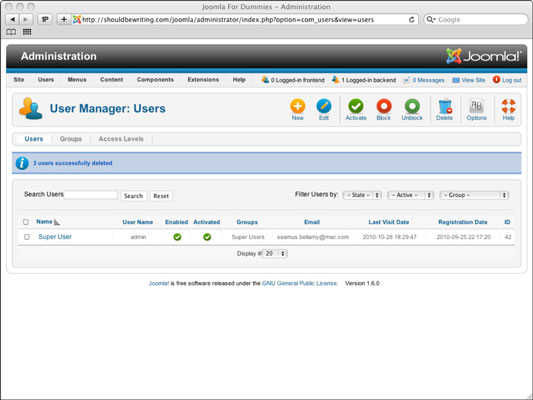Go back with browser back arrow
Screen dimensions: 533x400
13,19
